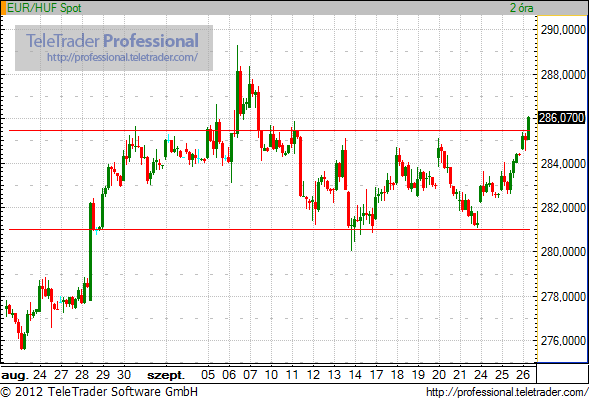Select the aug. month marker on time axis
Image resolution: width=589 pixels, height=401 pixels.
(15, 375)
